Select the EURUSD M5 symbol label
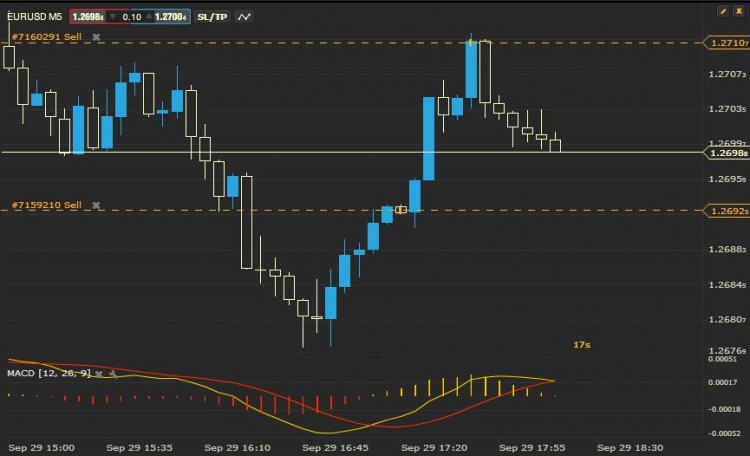 click(34, 17)
